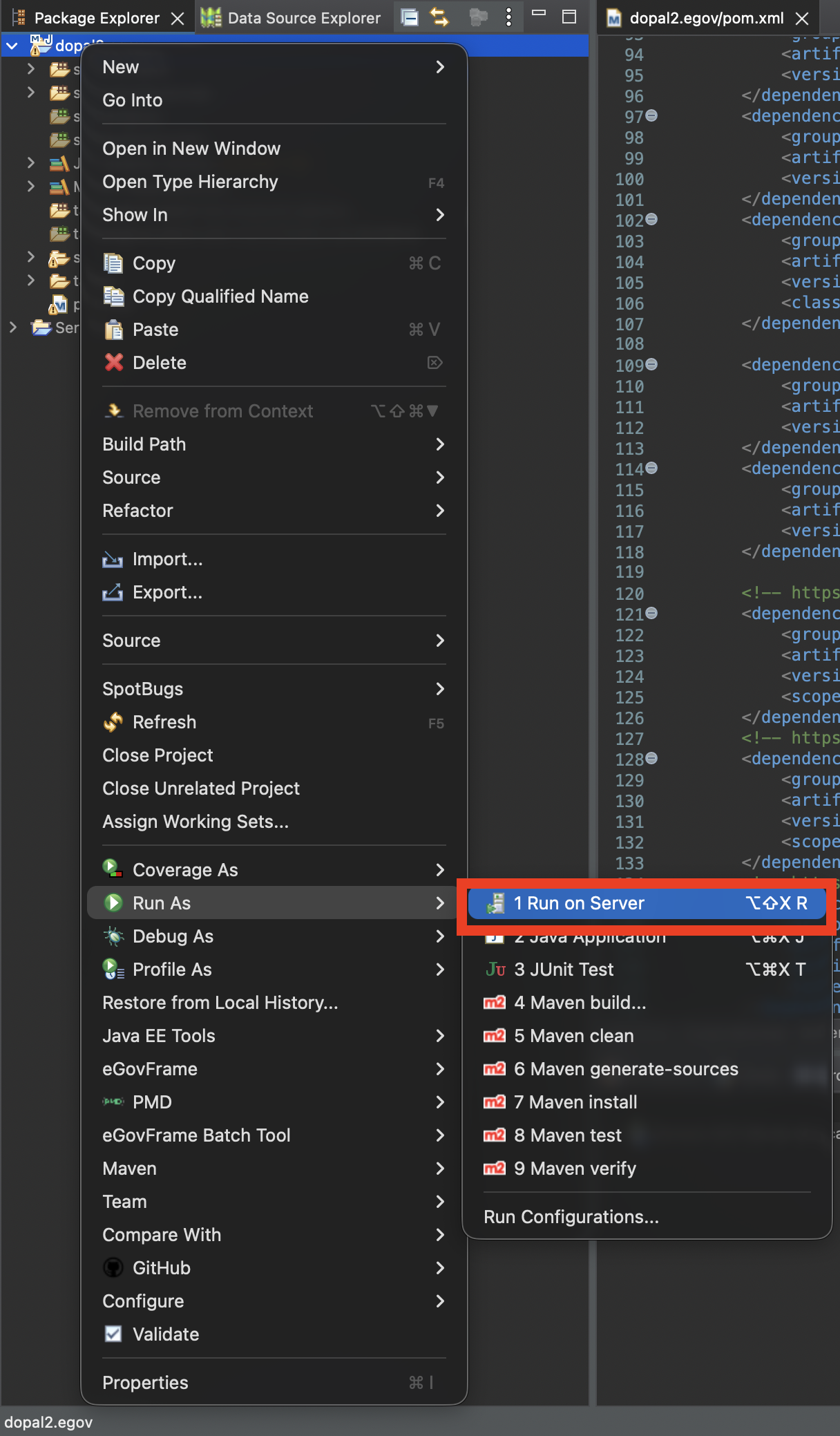Click the JUnit Test Ju icon
Screen dimensions: 840x1436
click(495, 970)
